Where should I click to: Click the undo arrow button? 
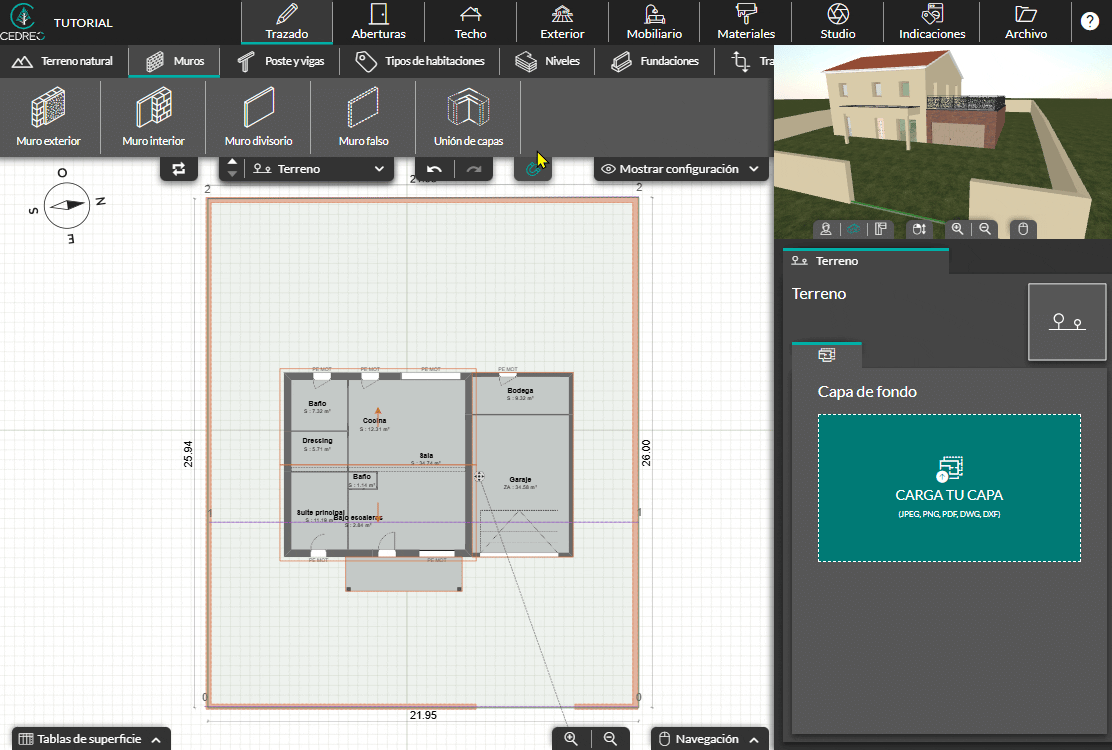[x=435, y=169]
